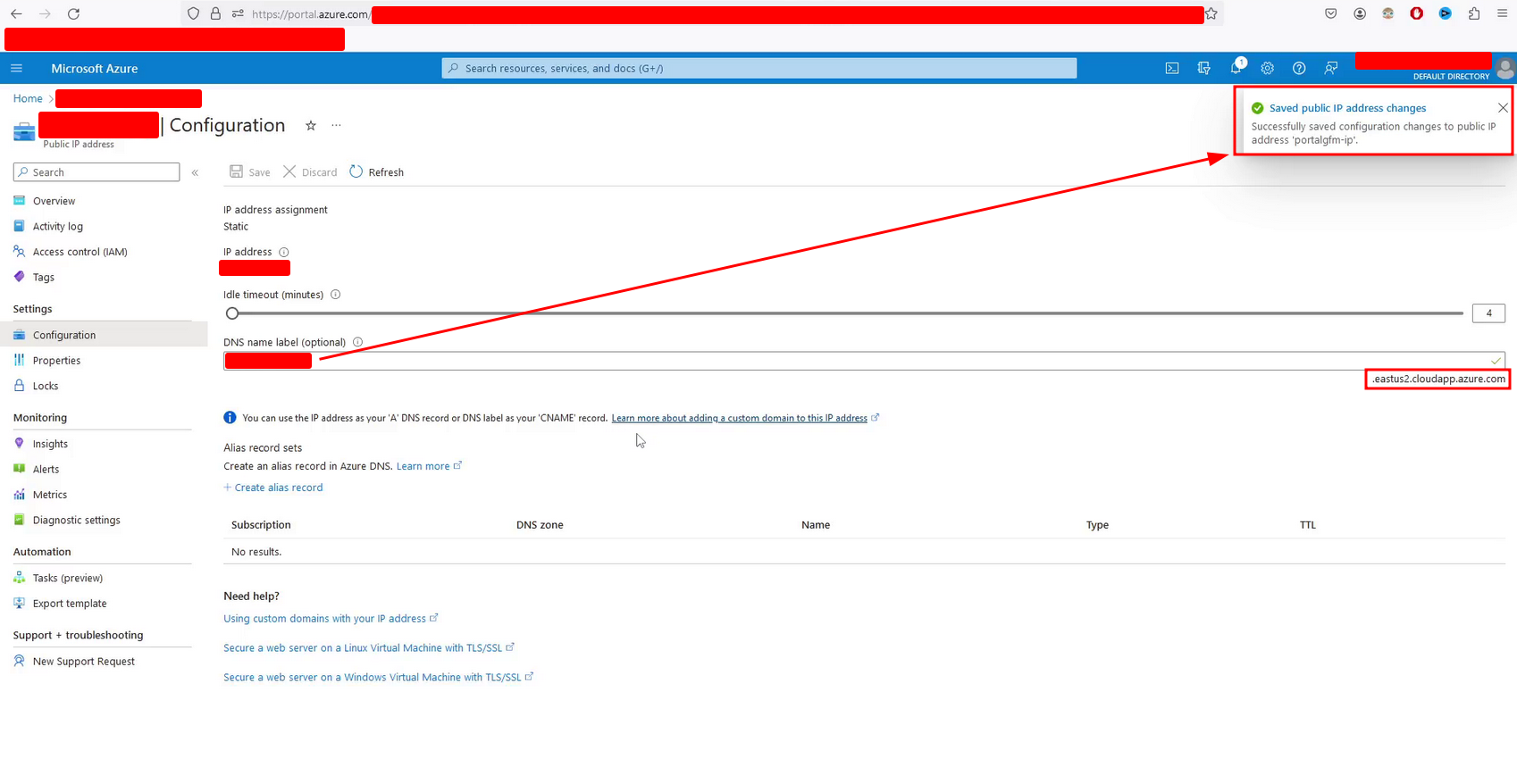This screenshot has height=784, width=1517.
Task: Click the idle timeout value box showing 4
Action: click(1488, 313)
